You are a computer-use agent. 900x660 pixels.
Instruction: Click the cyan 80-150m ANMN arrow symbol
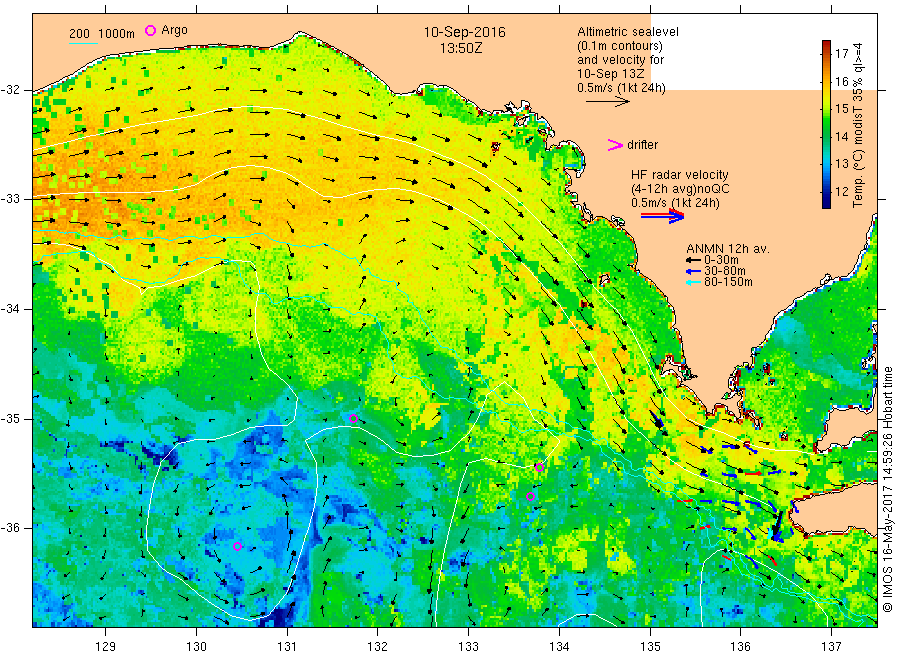(x=693, y=282)
